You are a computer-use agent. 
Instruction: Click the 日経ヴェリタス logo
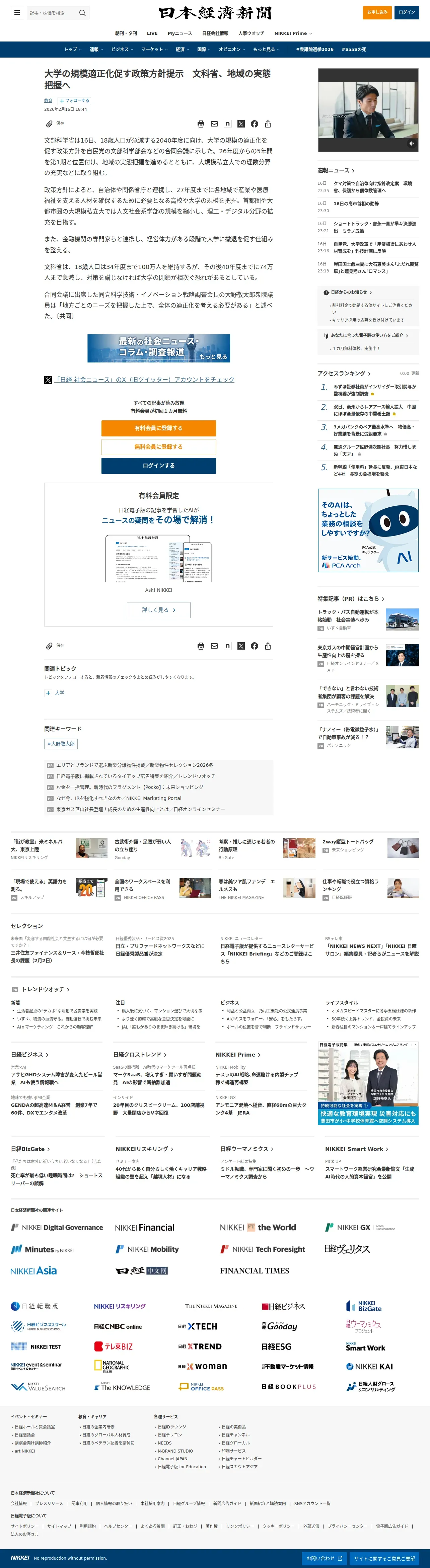click(347, 1248)
